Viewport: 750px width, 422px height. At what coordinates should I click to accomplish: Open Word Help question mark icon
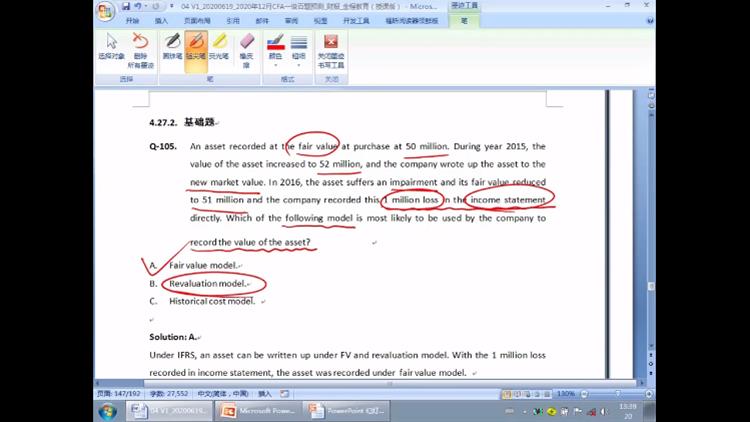[x=650, y=21]
